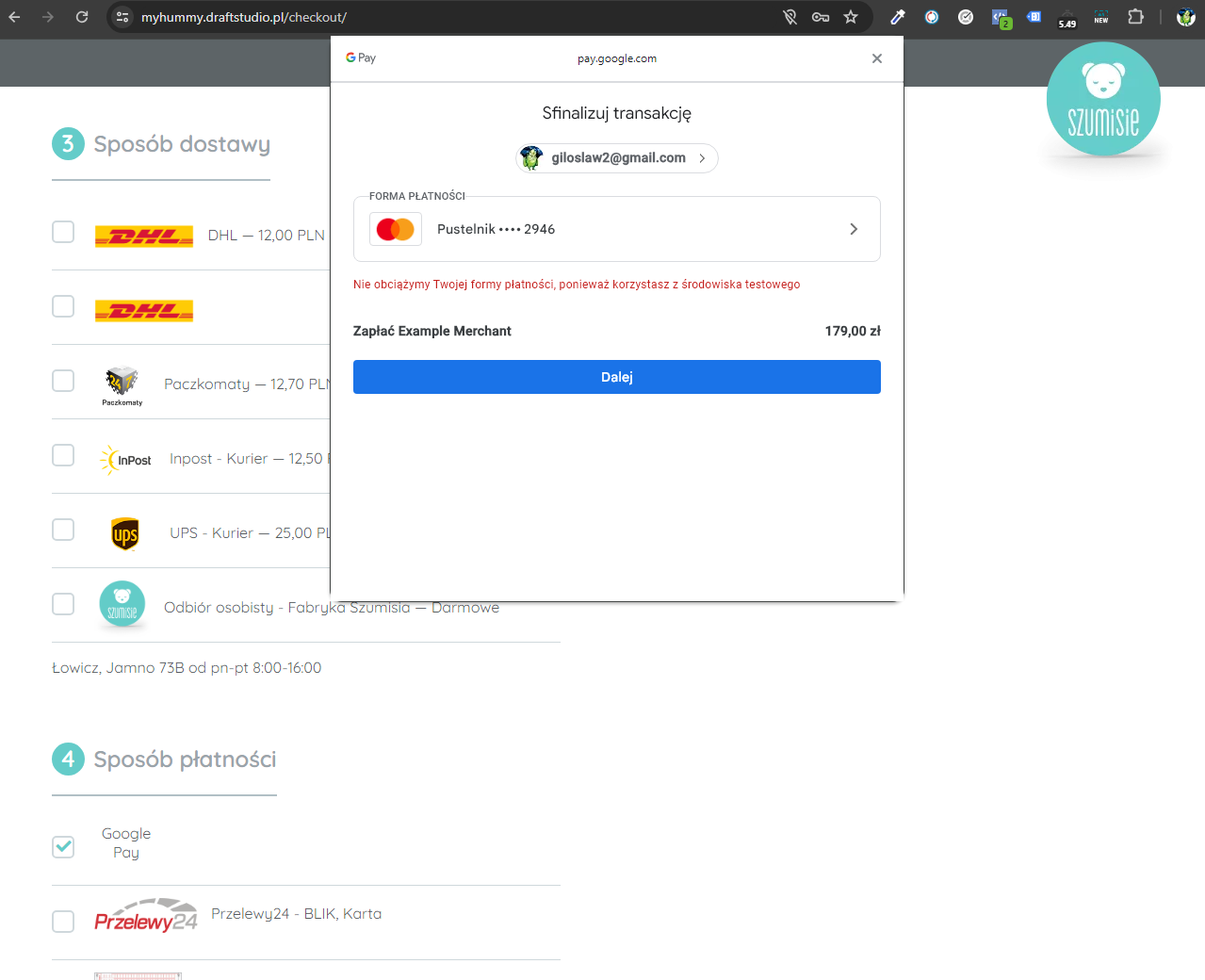Click the eyedropper extension icon
Image resolution: width=1205 pixels, height=980 pixels.
point(898,17)
